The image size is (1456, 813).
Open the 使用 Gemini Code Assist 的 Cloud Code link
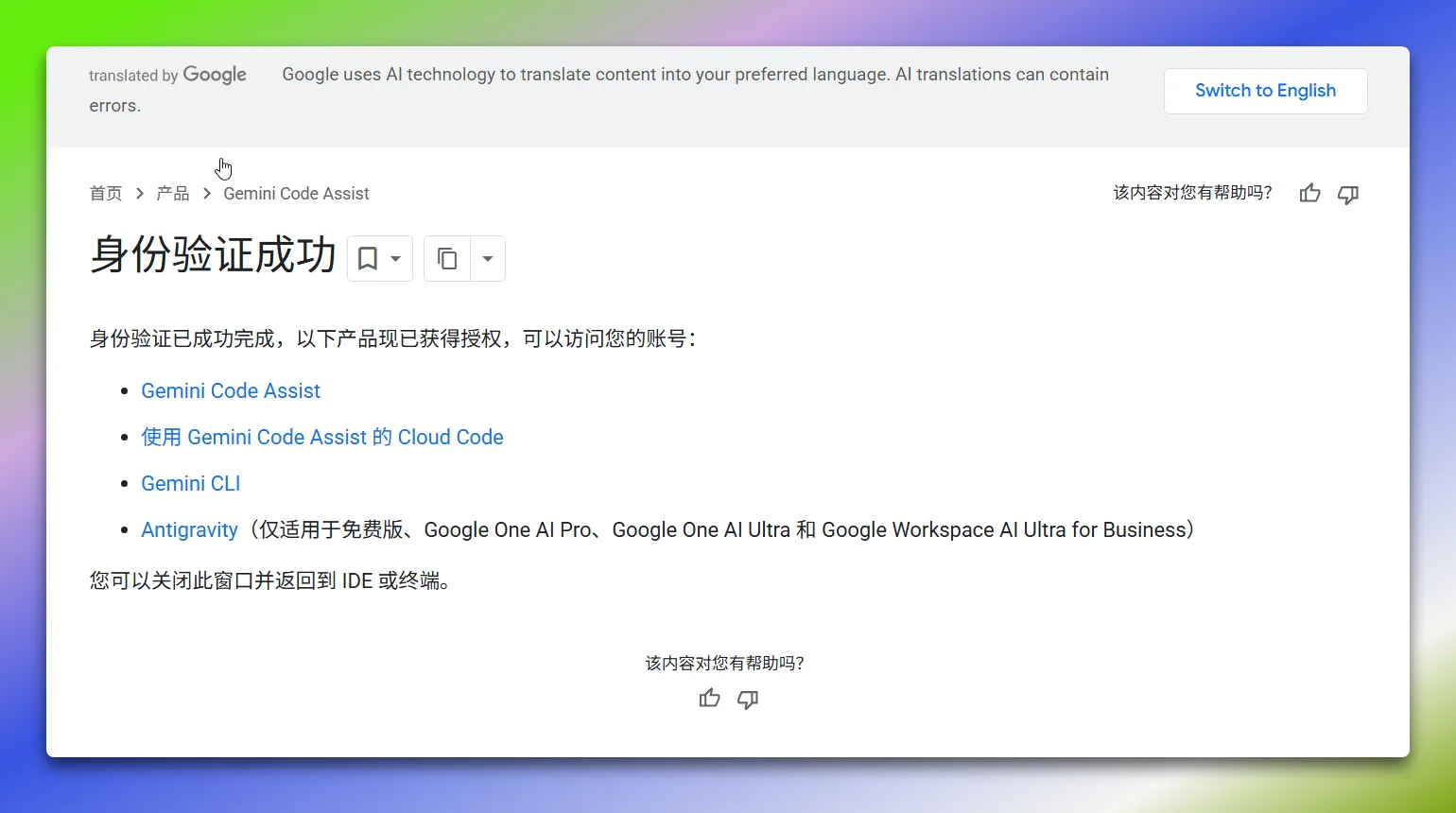(x=322, y=437)
